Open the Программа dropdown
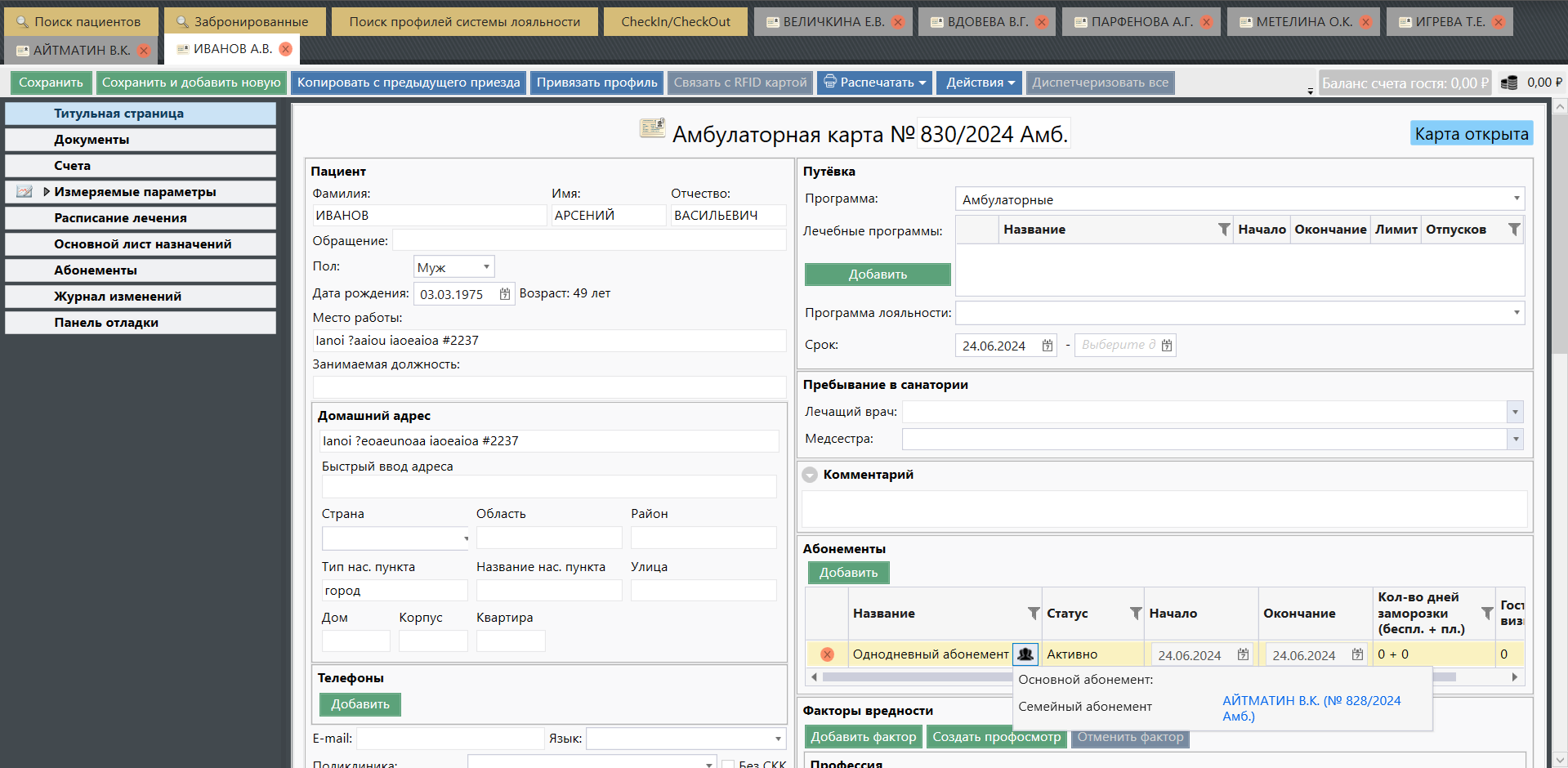The image size is (1568, 768). pyautogui.click(x=1516, y=199)
